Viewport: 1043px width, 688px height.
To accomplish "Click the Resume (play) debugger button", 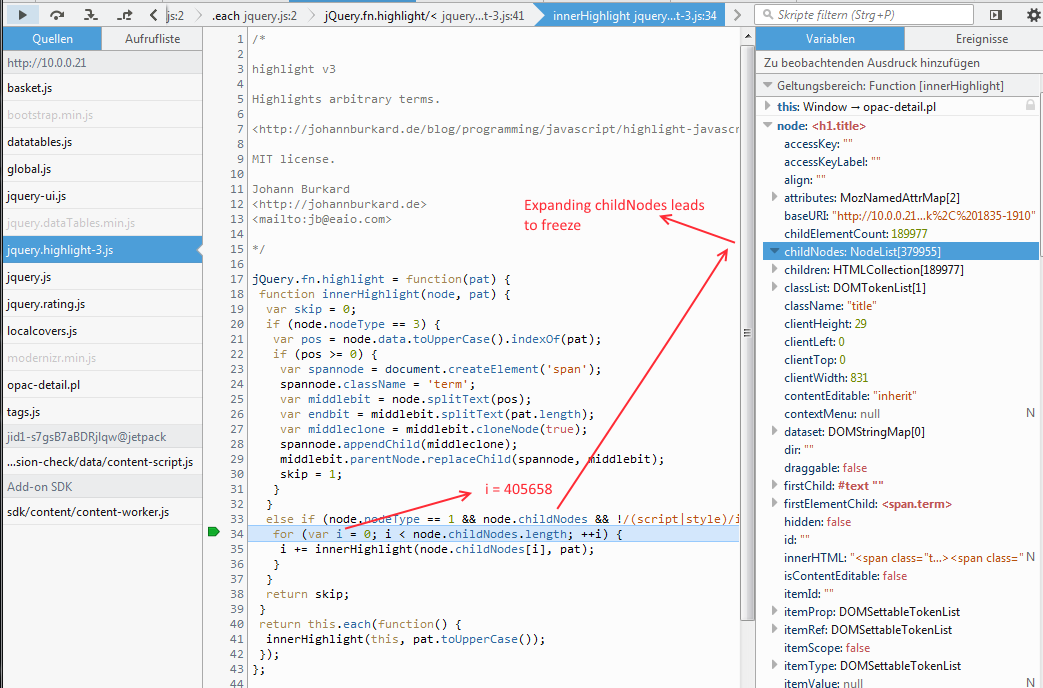I will point(23,15).
